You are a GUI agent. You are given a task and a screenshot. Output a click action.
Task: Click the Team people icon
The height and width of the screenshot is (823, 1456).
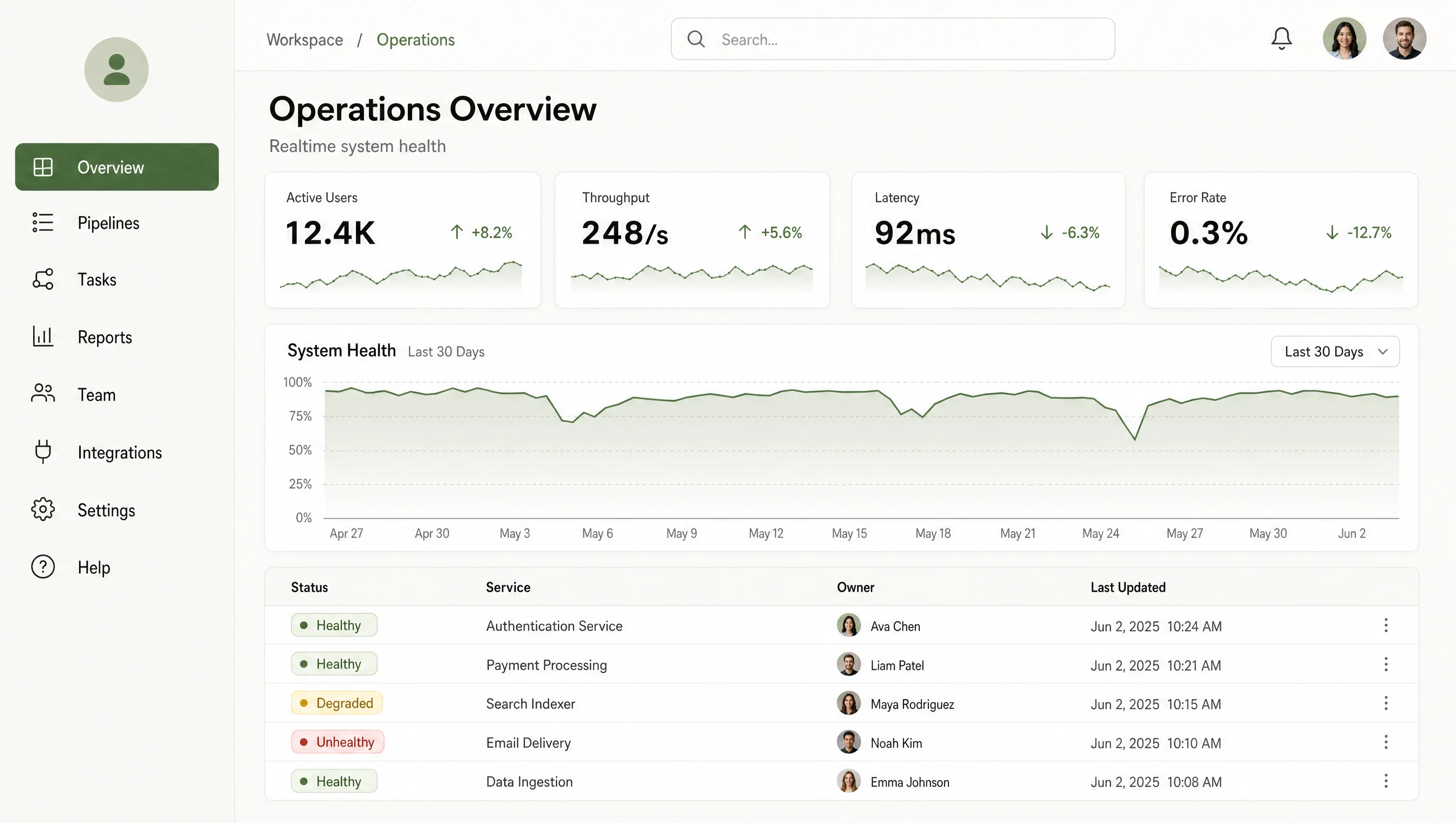42,394
